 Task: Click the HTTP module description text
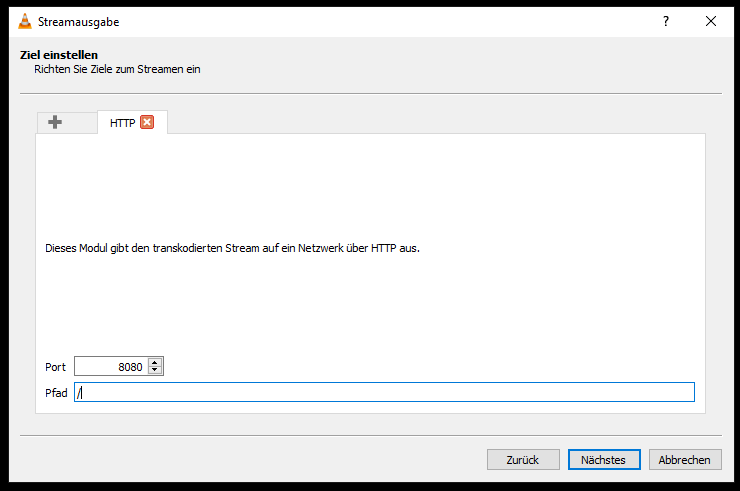click(x=232, y=248)
